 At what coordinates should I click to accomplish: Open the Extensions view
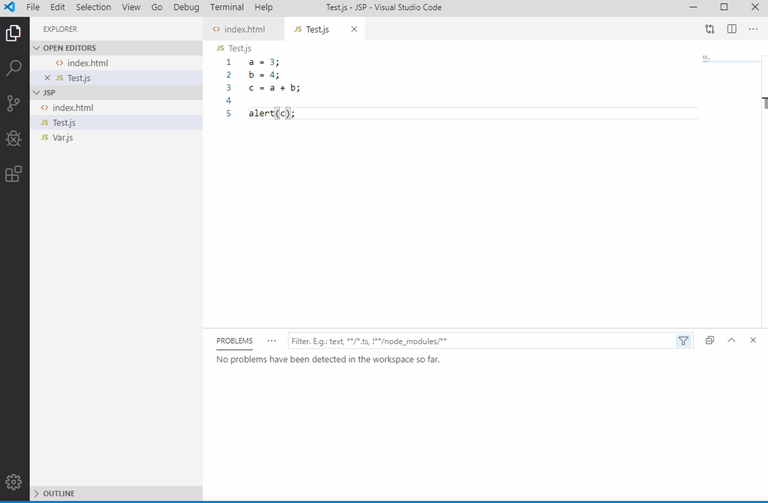point(14,174)
